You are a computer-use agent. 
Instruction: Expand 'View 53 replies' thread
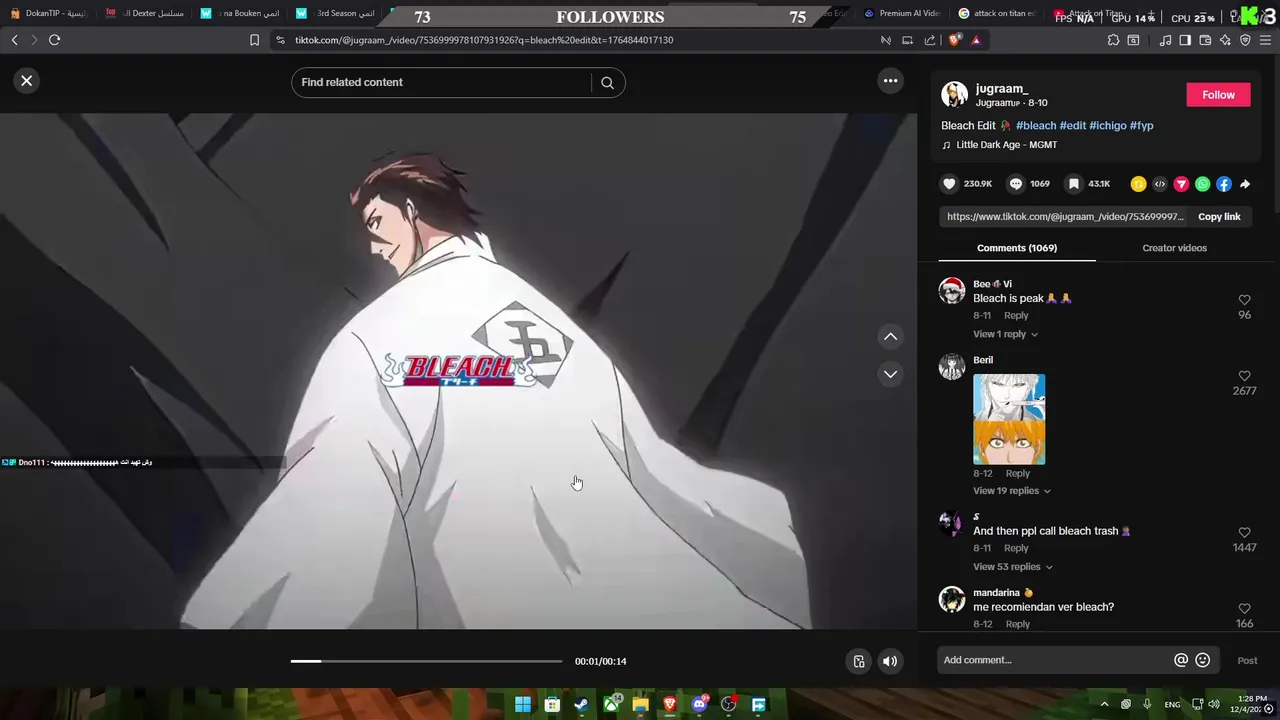[1012, 567]
